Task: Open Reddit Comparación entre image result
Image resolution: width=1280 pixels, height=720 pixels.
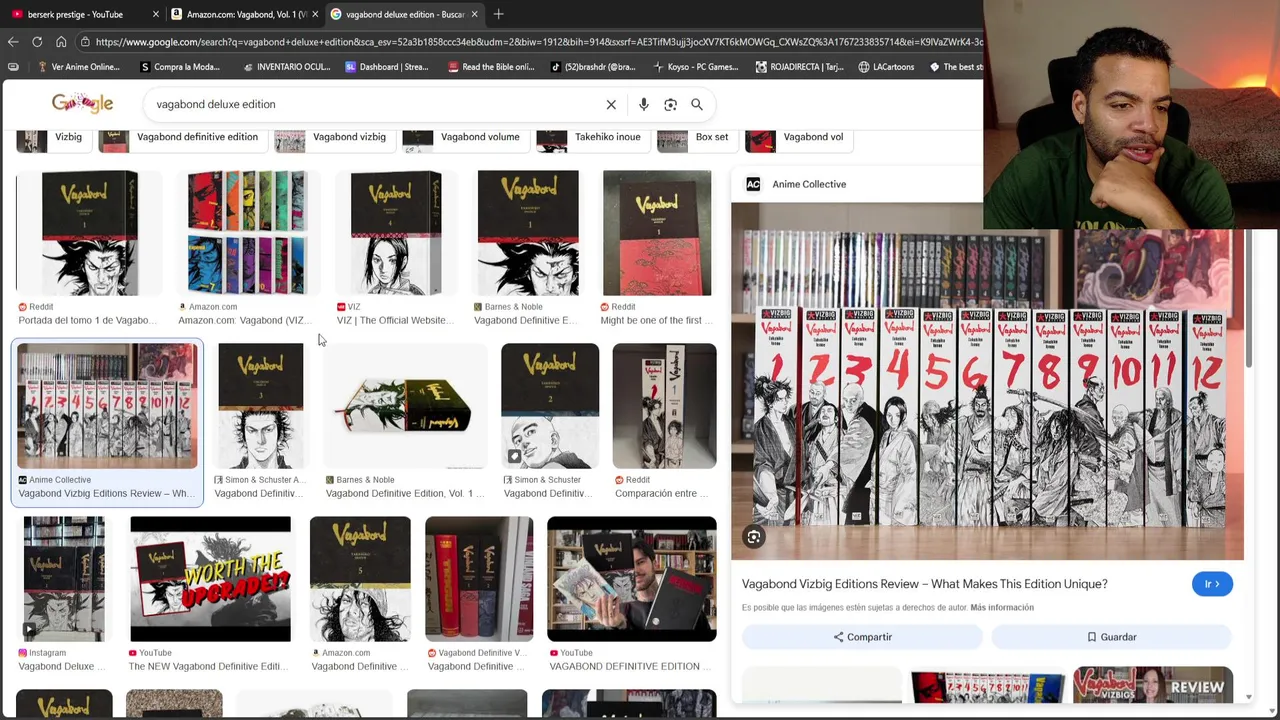Action: (x=664, y=406)
